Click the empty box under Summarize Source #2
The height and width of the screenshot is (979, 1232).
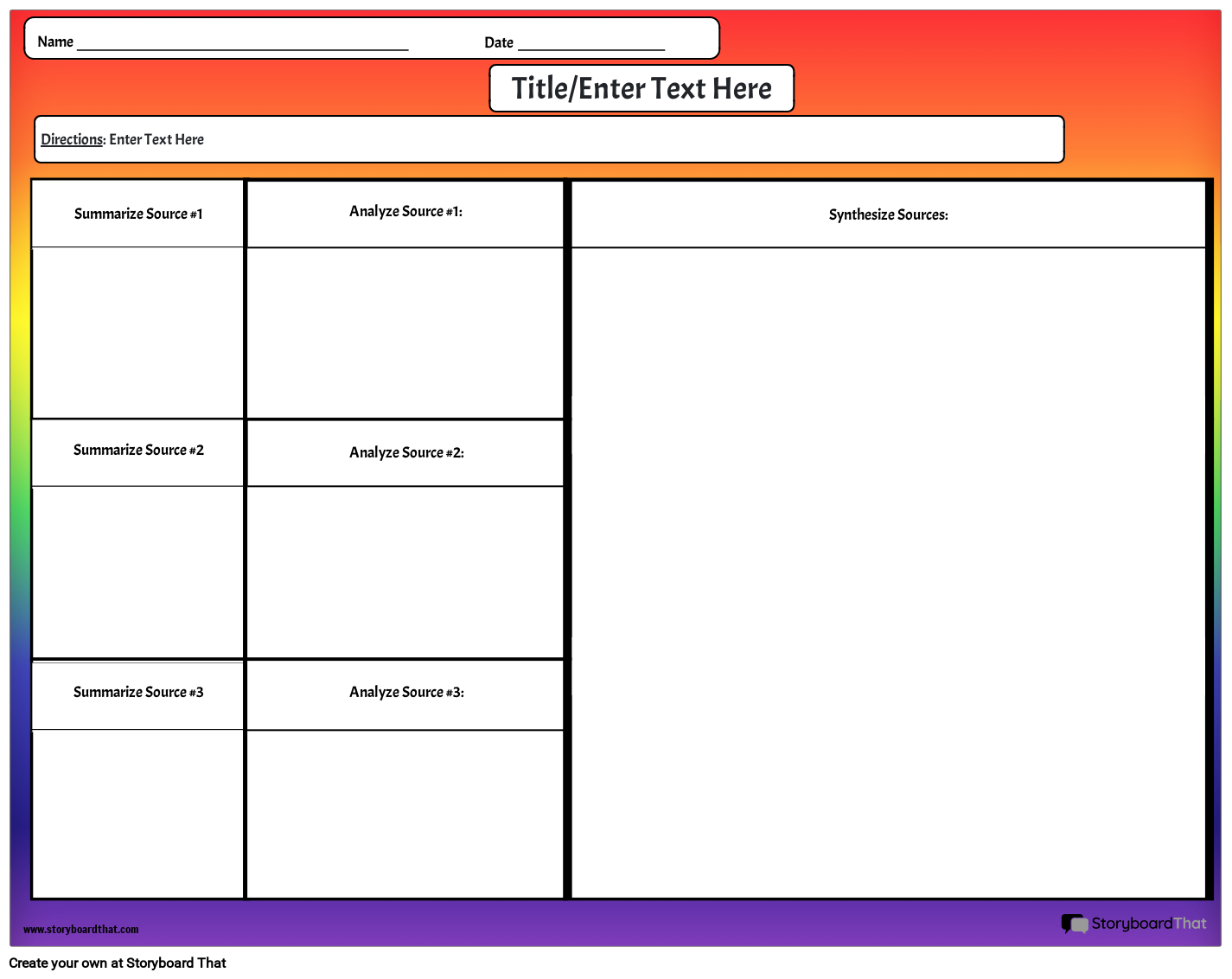[x=138, y=571]
